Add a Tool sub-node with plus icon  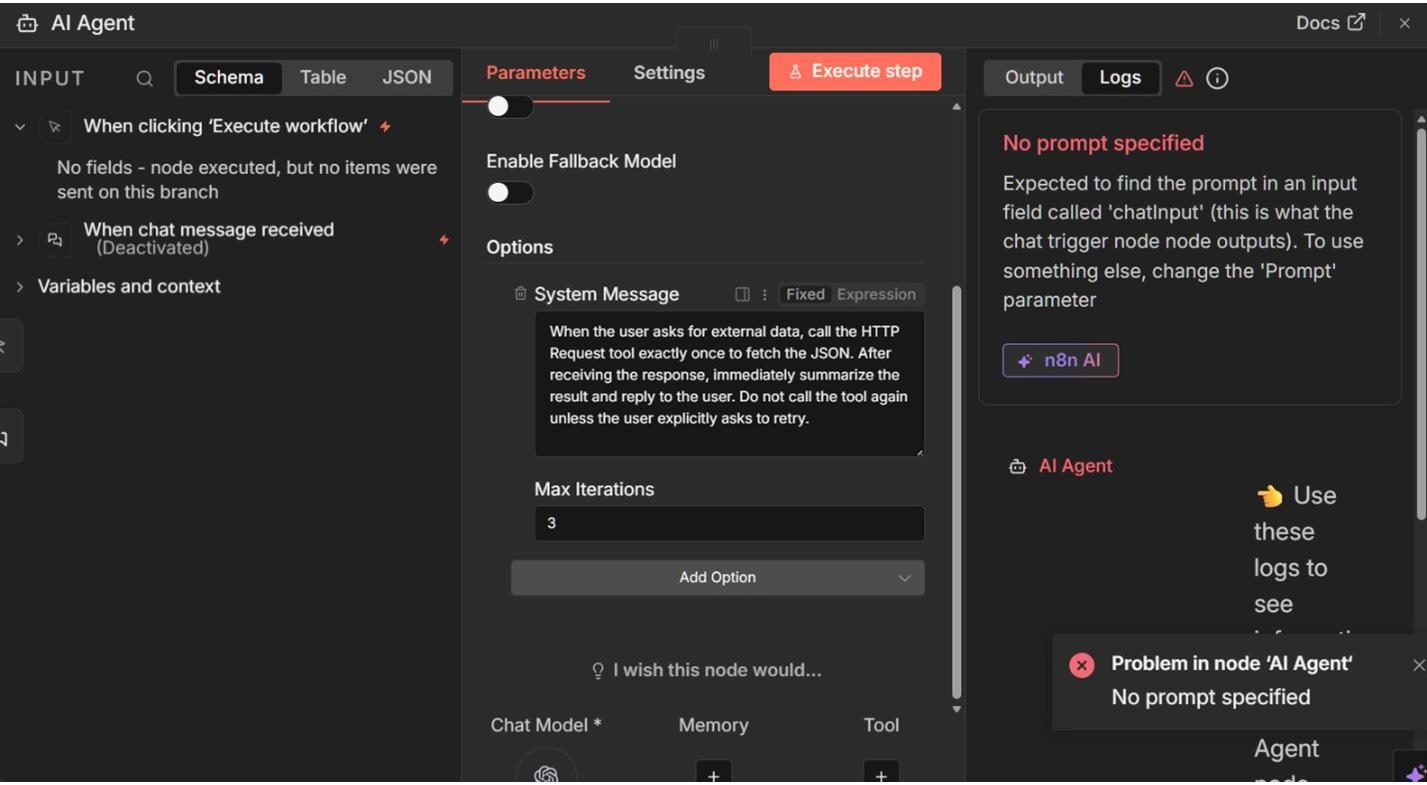coord(881,774)
